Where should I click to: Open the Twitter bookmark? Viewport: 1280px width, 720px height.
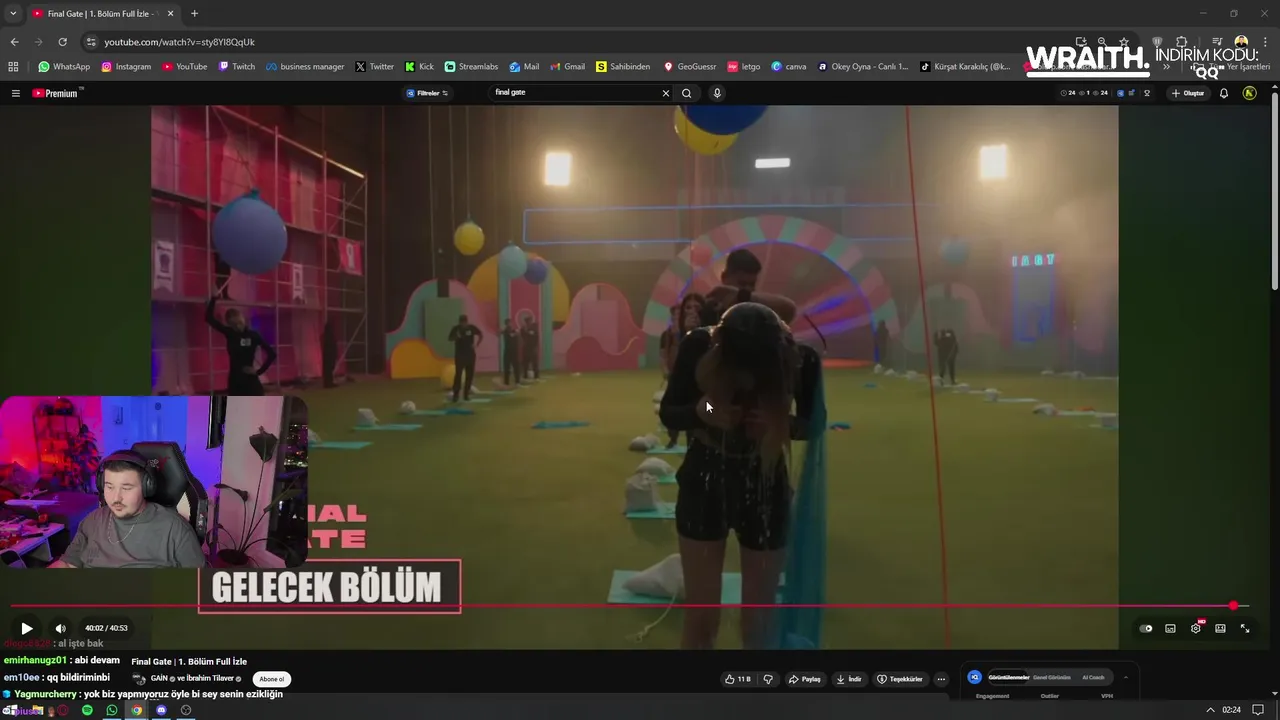[x=375, y=67]
